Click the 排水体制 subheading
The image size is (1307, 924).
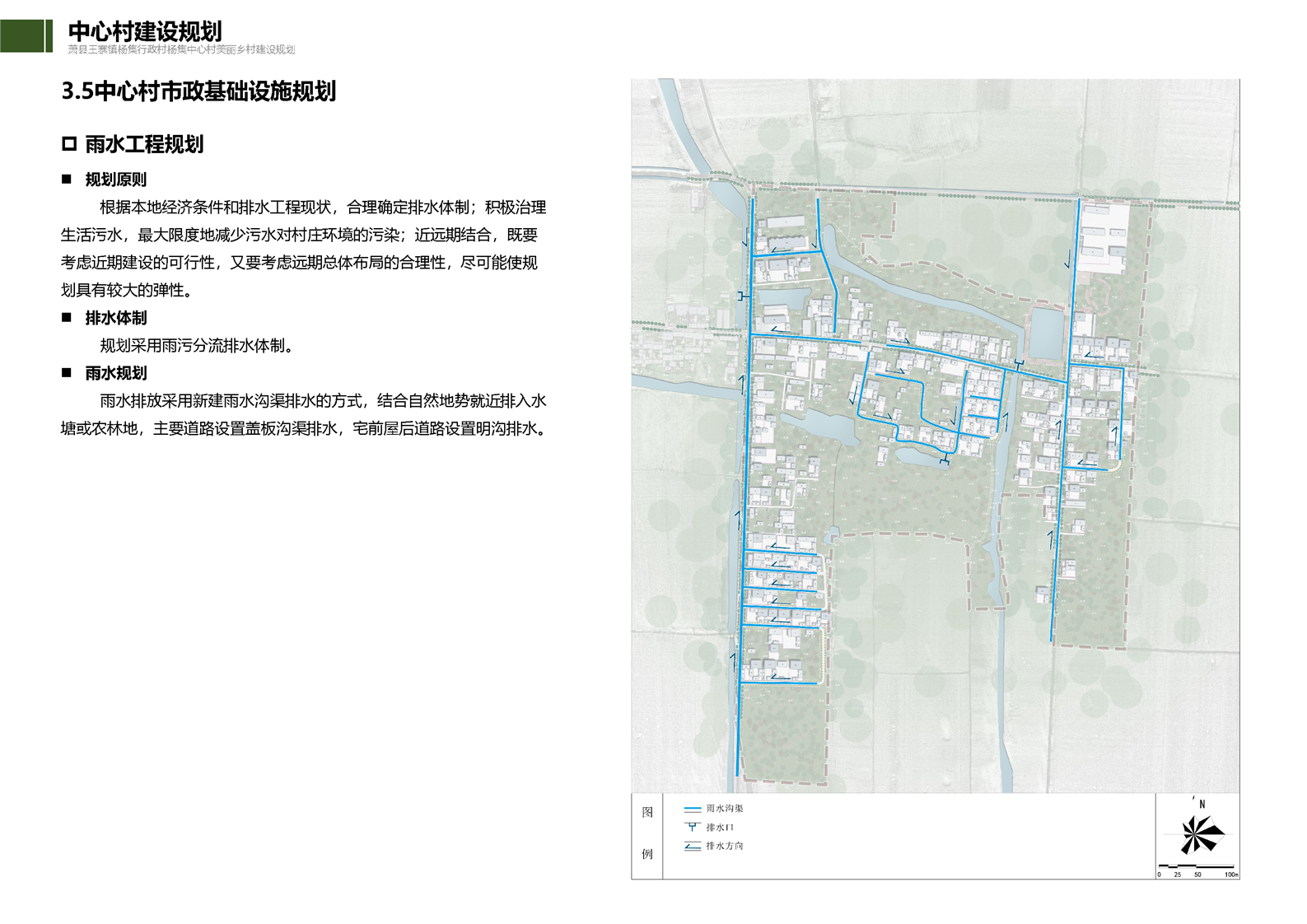(x=116, y=318)
